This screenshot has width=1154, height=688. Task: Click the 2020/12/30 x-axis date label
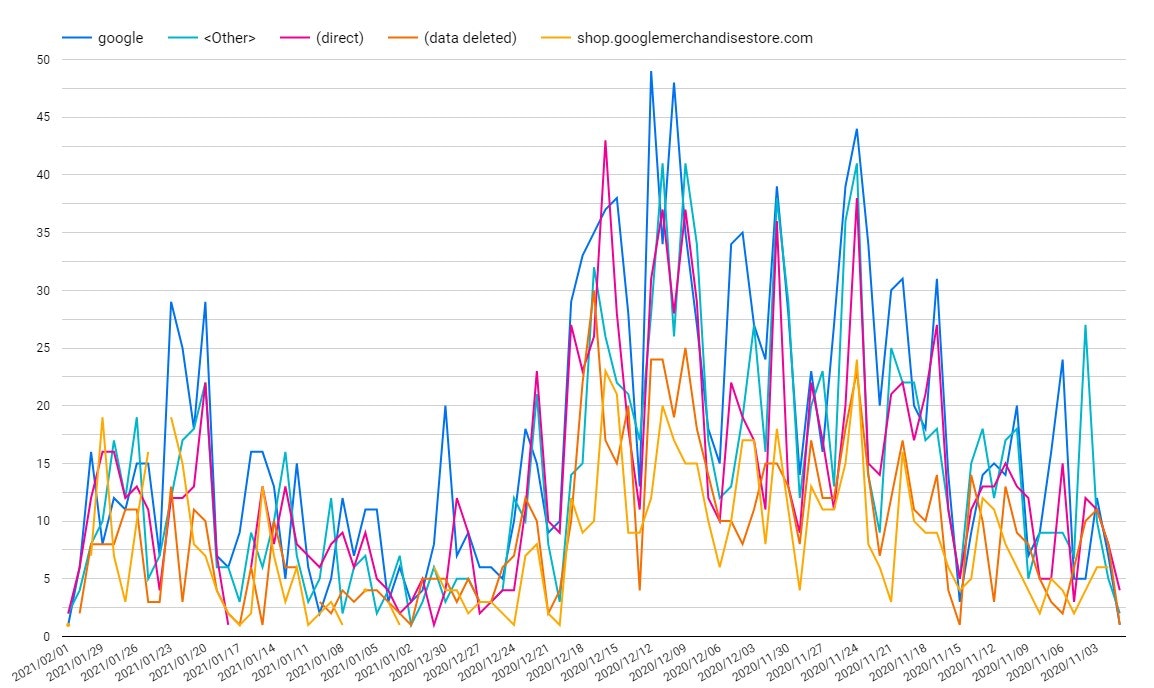pos(418,662)
